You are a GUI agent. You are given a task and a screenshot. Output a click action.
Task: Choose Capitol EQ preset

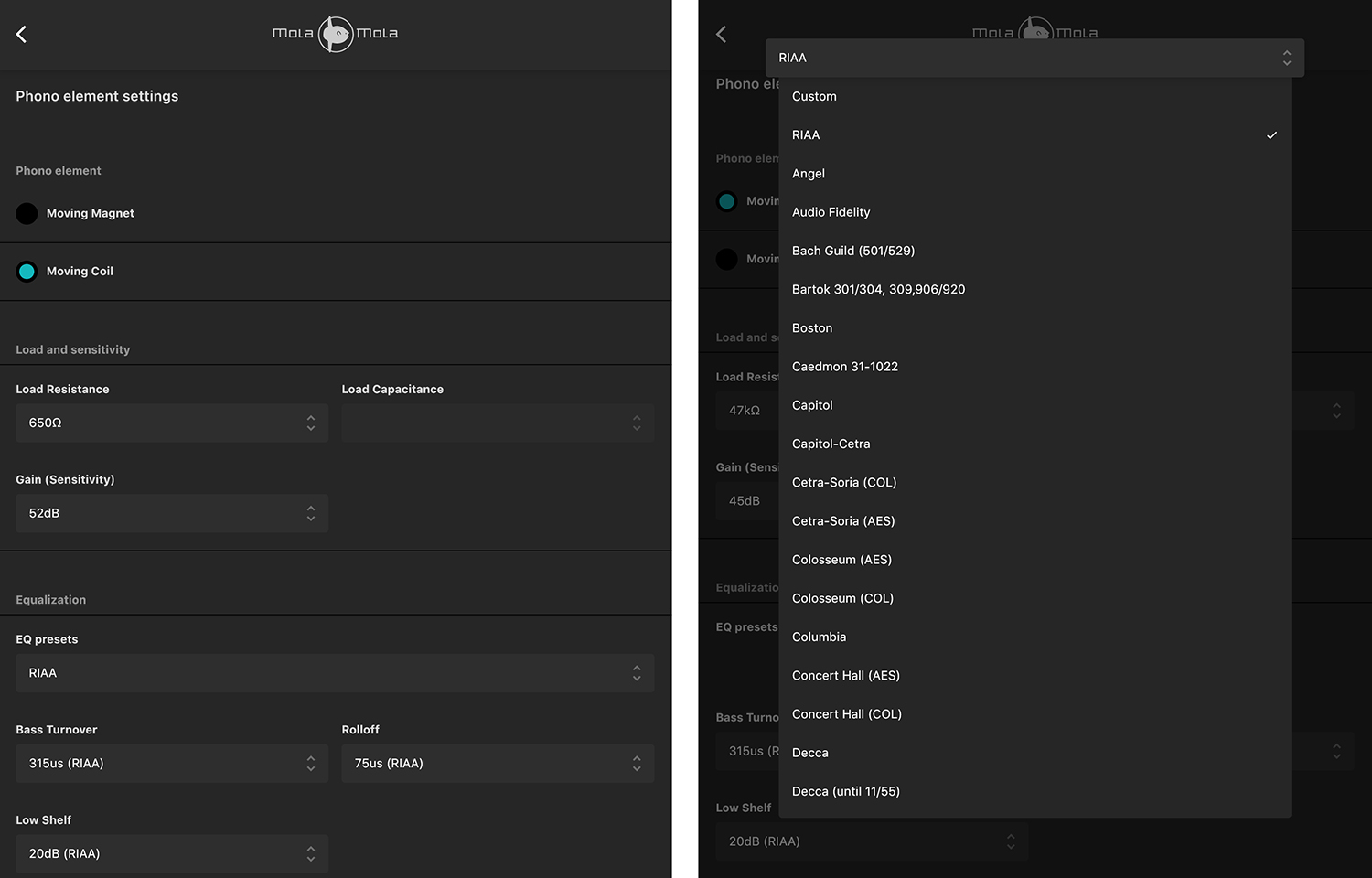(1034, 405)
